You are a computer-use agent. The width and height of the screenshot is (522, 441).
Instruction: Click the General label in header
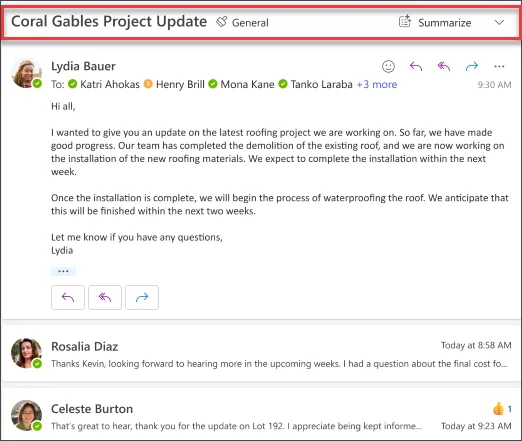(x=250, y=23)
